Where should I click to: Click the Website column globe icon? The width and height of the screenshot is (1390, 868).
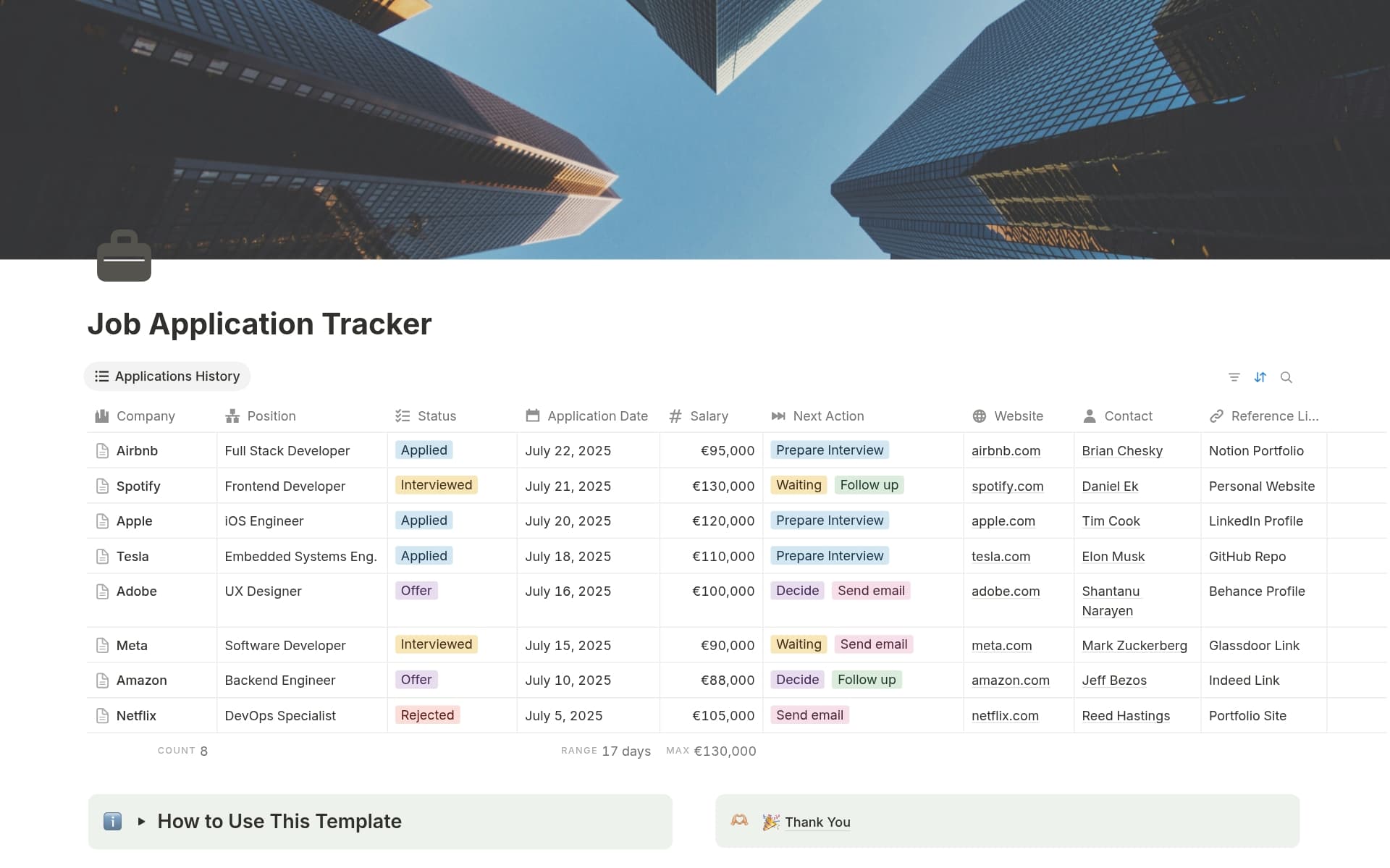(980, 416)
